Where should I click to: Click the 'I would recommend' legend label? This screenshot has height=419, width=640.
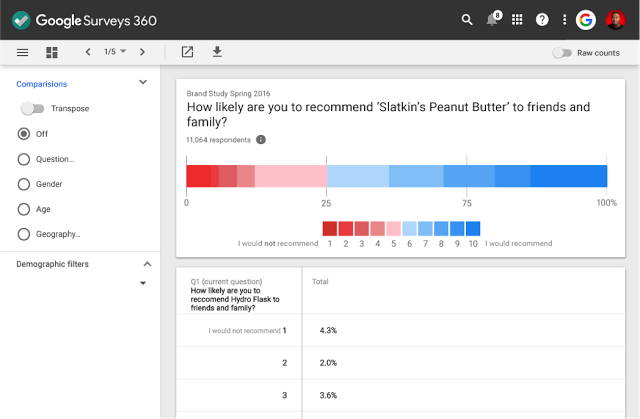tap(518, 244)
